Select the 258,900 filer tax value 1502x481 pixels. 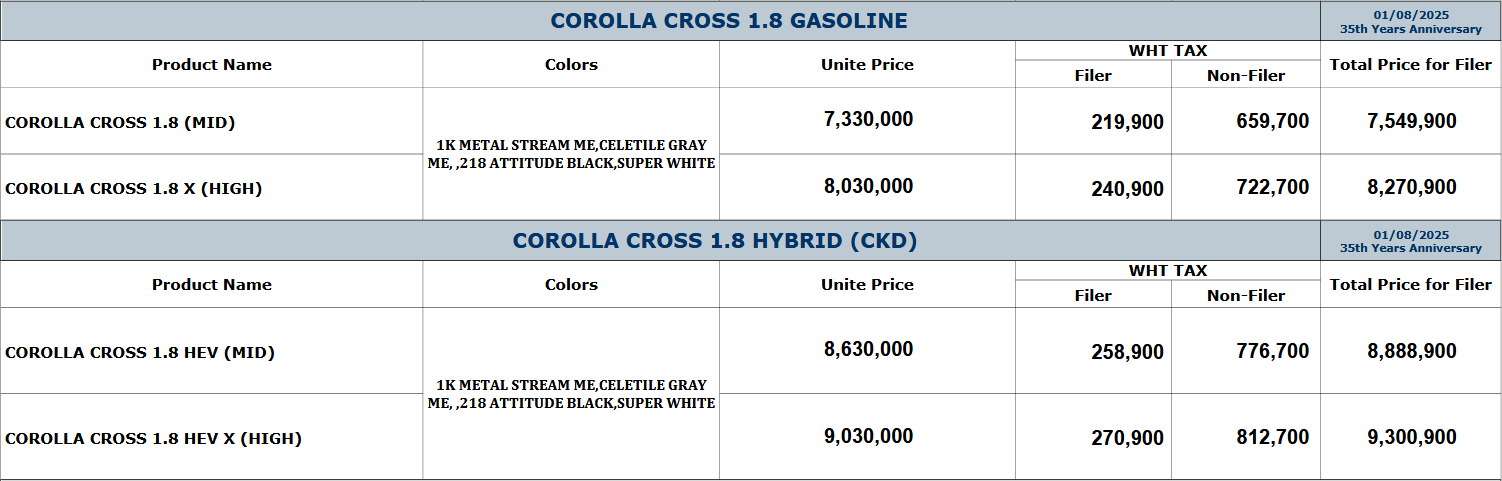(x=1127, y=352)
